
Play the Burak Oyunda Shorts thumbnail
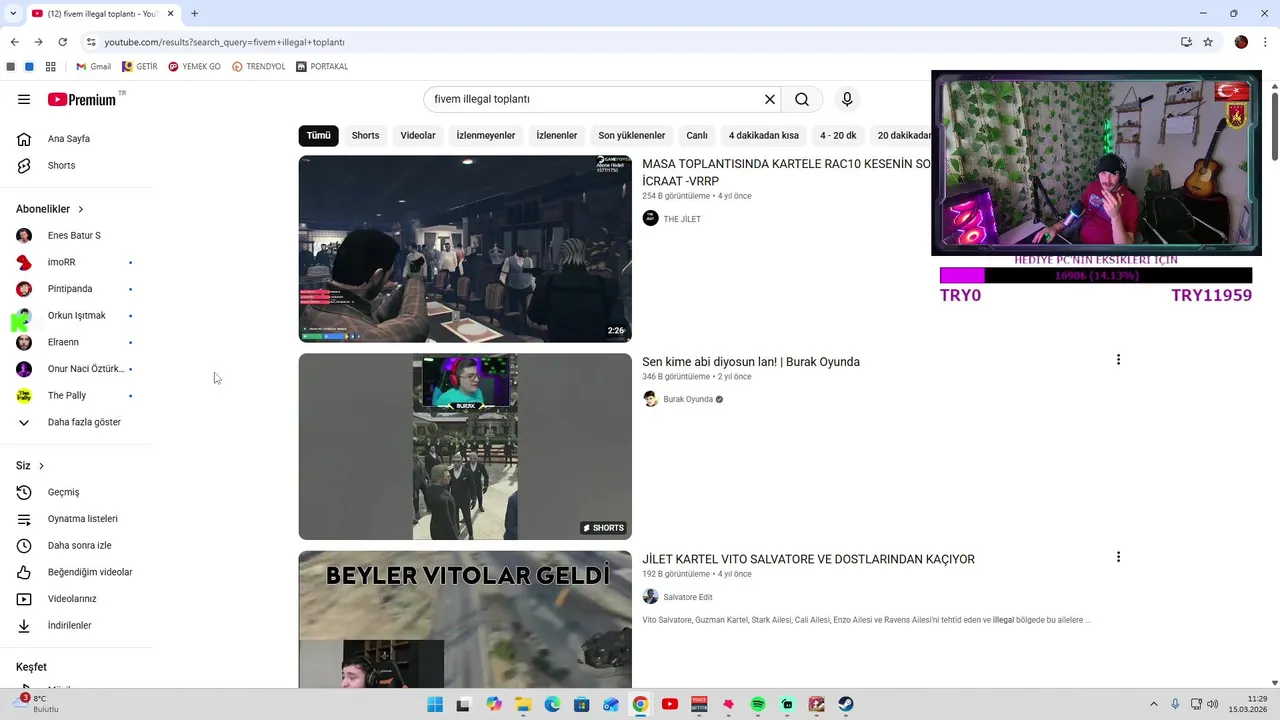(465, 447)
